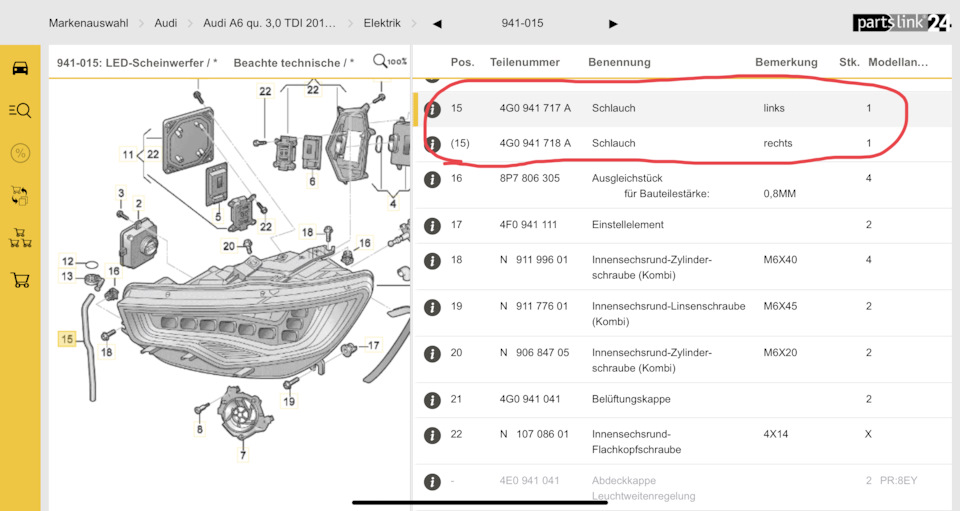Screen dimensions: 960x511
Task: Open the multiple carts sidebar icon
Action: pyautogui.click(x=20, y=238)
